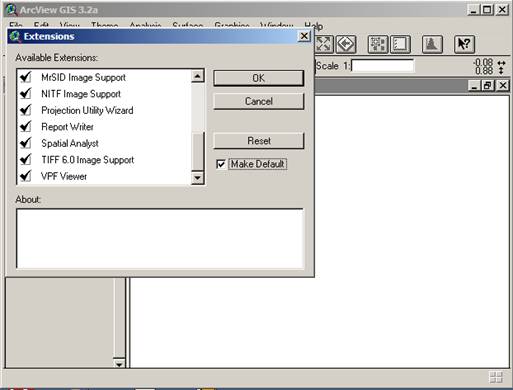Select the 'Projection Utility Wizard' text
Image resolution: width=513 pixels, height=390 pixels.
click(x=87, y=110)
